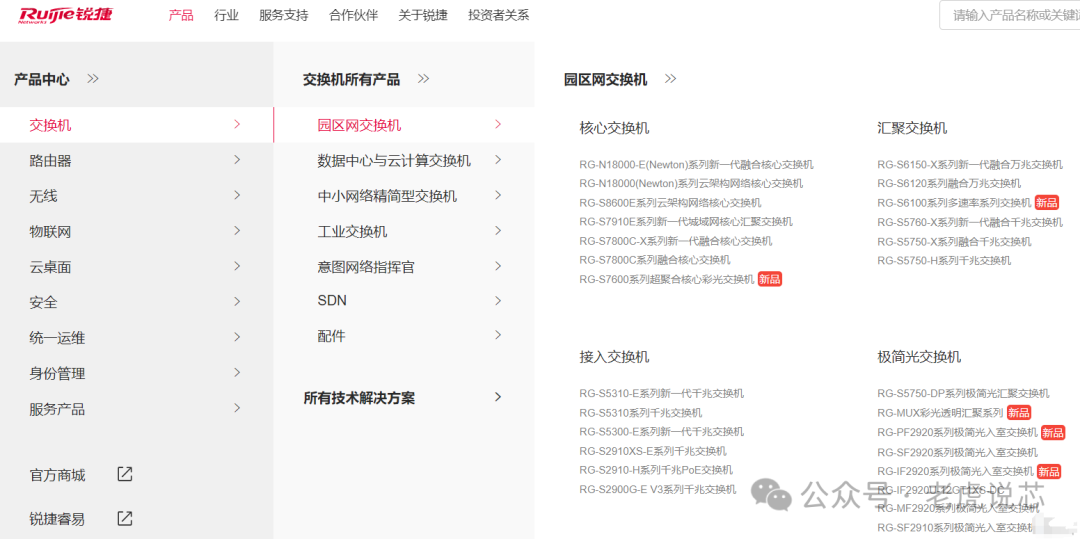Open external link icon beside 官方商城
Image resolution: width=1080 pixels, height=539 pixels.
coord(125,474)
